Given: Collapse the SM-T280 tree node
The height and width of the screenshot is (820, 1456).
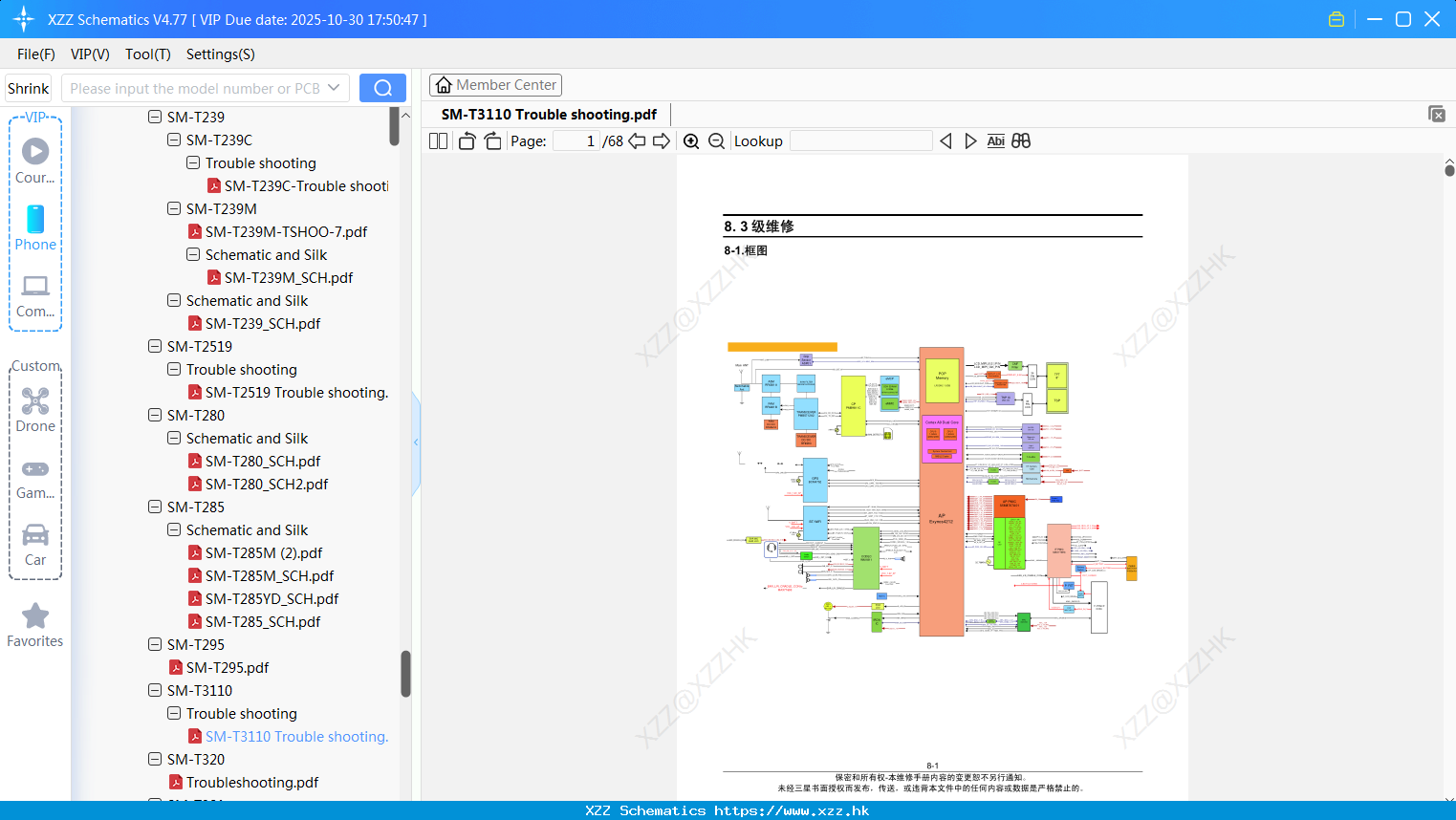Looking at the screenshot, I should point(155,415).
